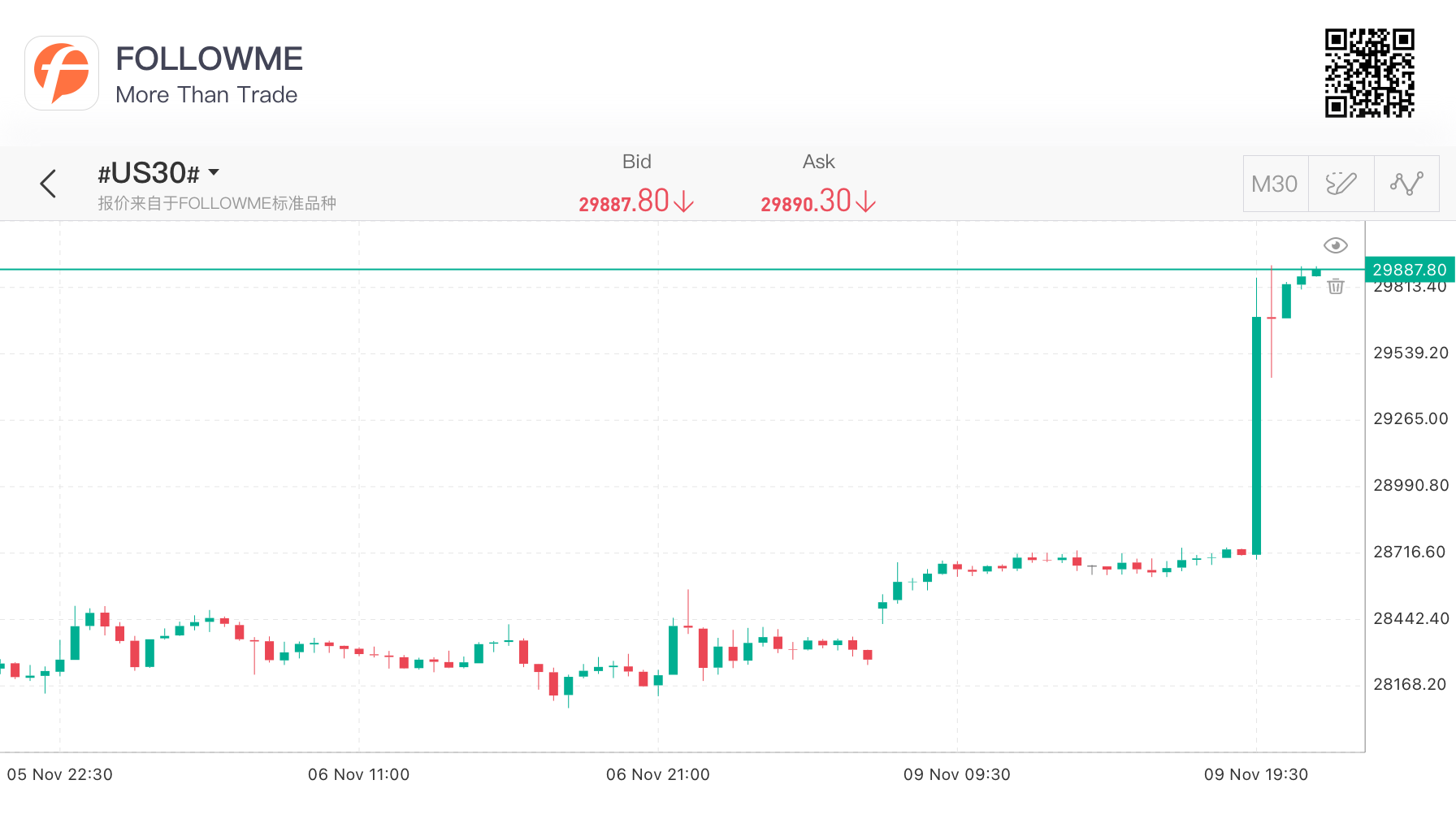The height and width of the screenshot is (819, 1456).
Task: Go back using the left chevron arrow
Action: 48,184
